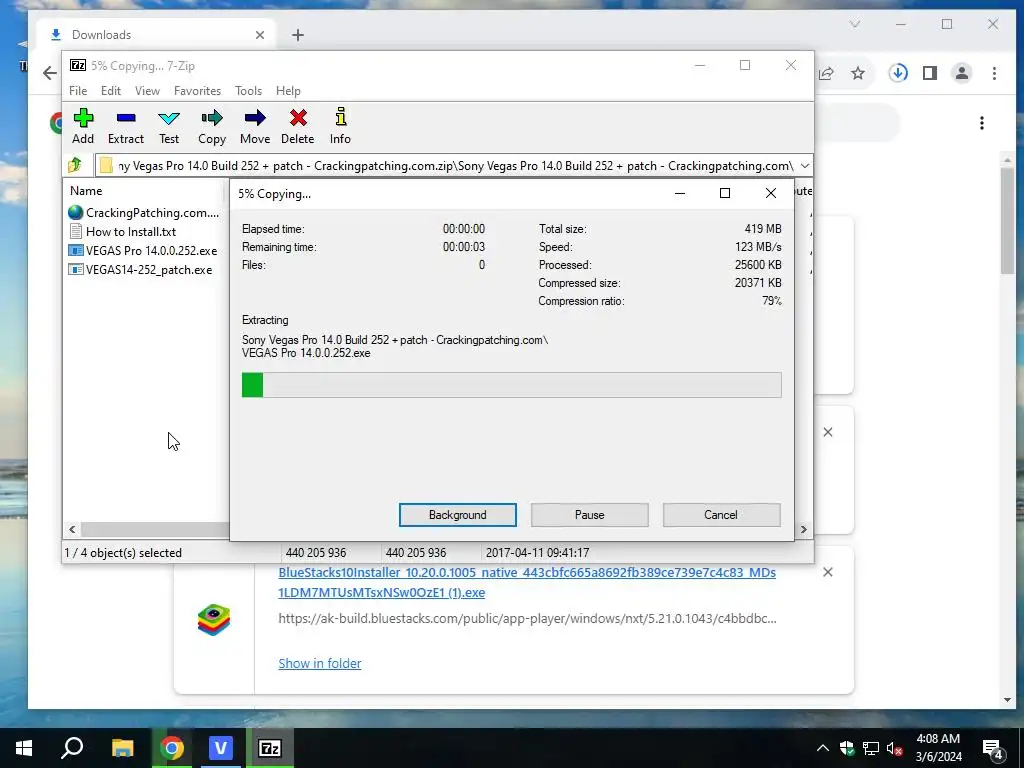Open the Windows Start menu
Viewport: 1024px width, 768px height.
[x=24, y=748]
